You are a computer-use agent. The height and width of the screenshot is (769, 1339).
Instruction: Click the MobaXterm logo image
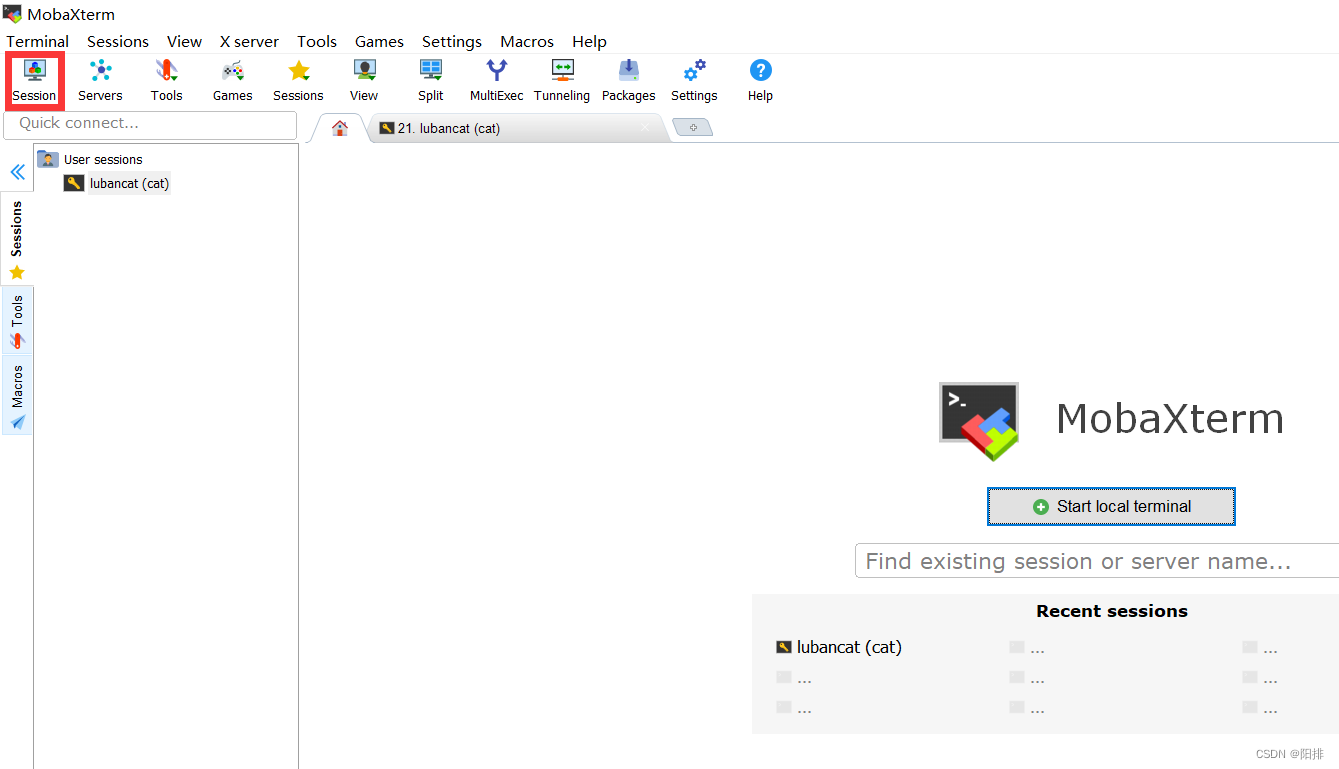[x=979, y=420]
